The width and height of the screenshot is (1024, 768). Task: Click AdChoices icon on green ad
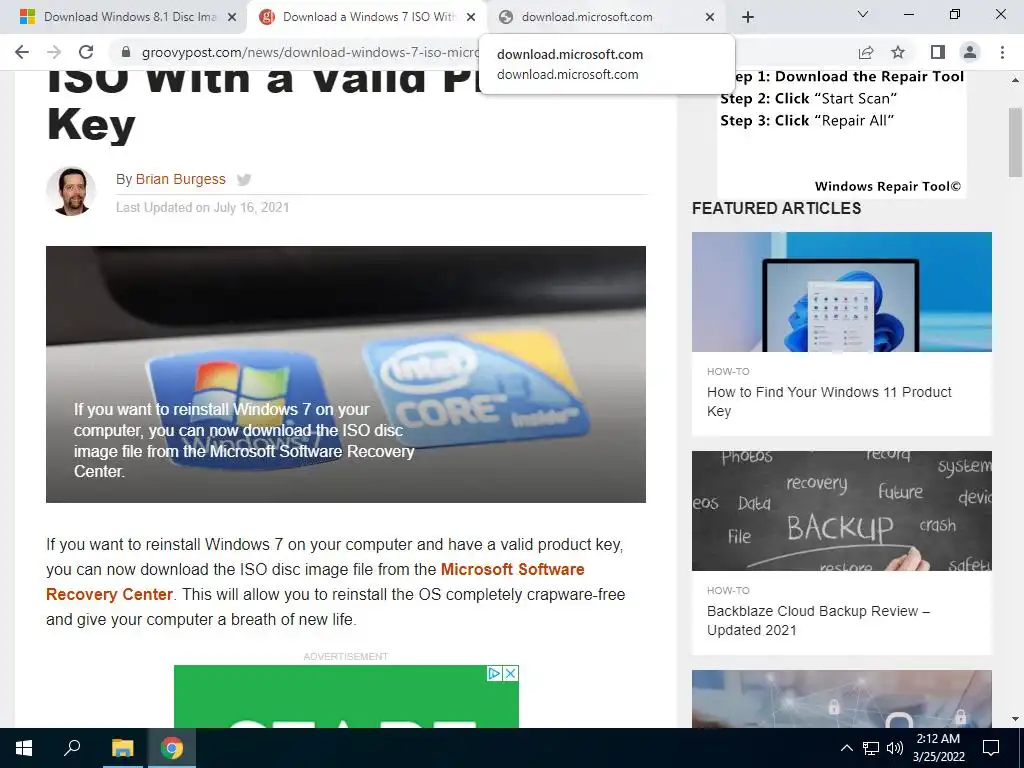[494, 673]
